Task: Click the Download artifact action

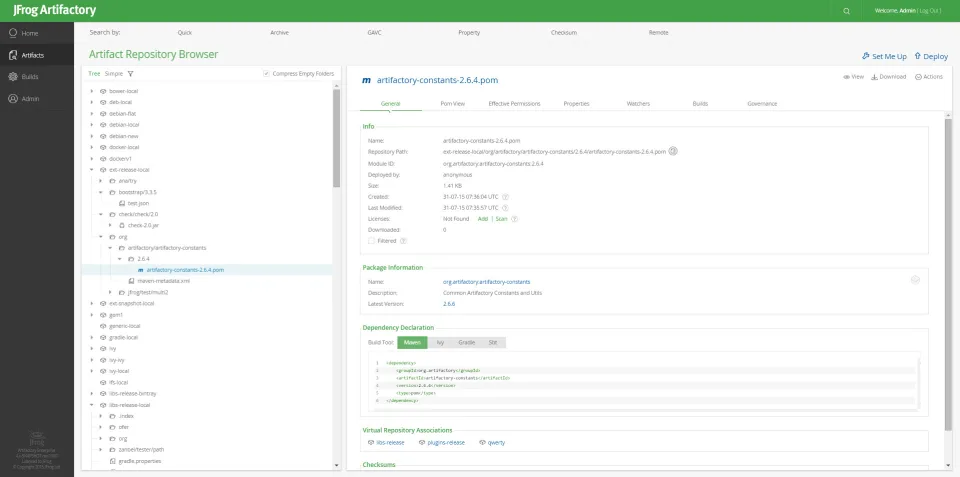Action: coord(888,77)
